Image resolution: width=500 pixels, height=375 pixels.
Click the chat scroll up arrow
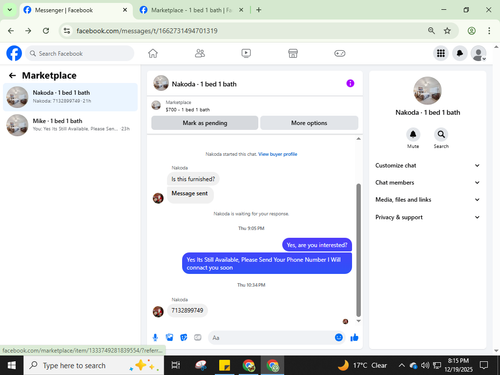[359, 139]
